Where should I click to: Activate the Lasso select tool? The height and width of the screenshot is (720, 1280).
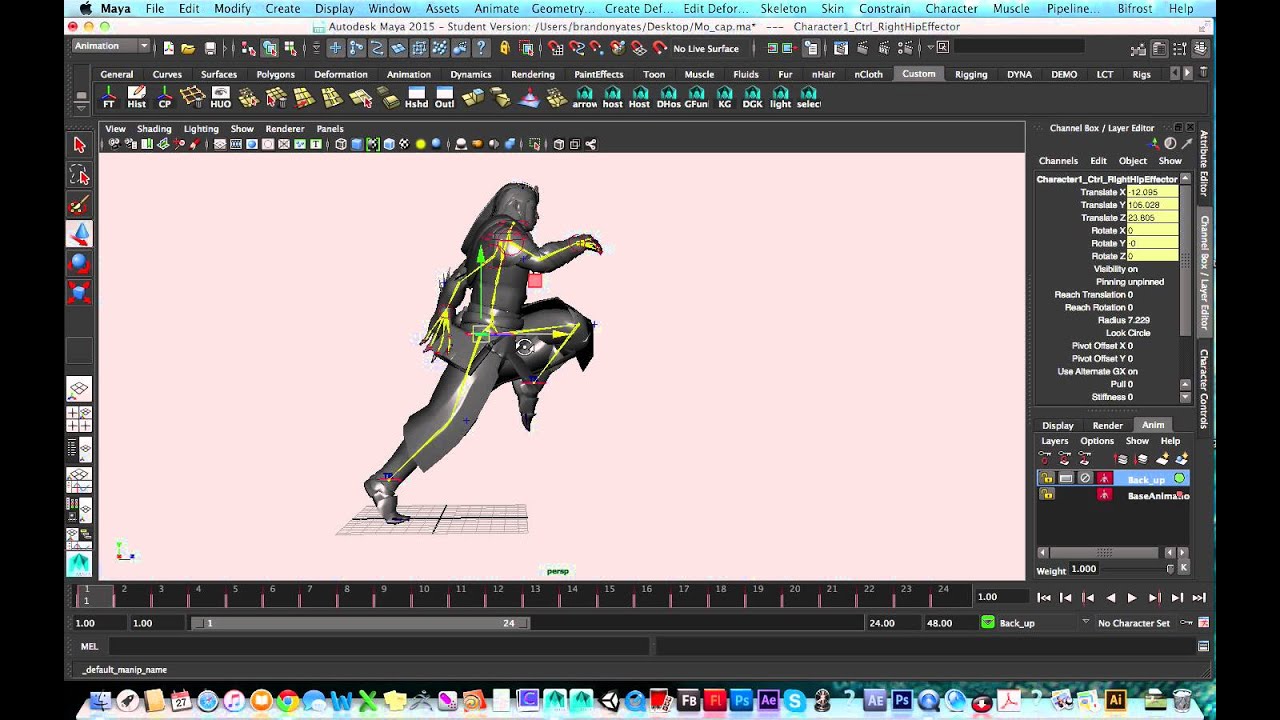(80, 176)
